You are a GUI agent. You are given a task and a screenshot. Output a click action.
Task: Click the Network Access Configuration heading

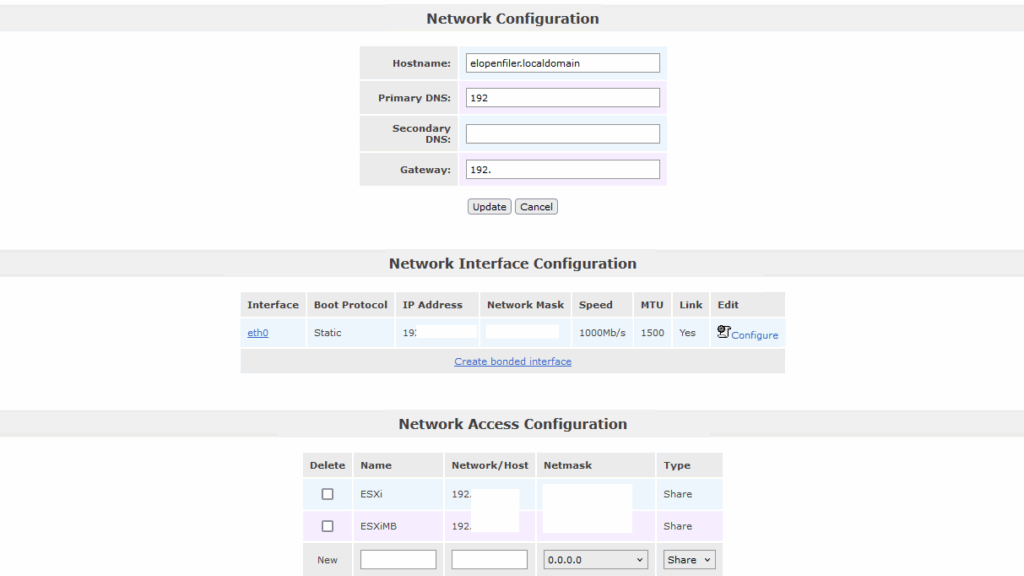click(512, 424)
